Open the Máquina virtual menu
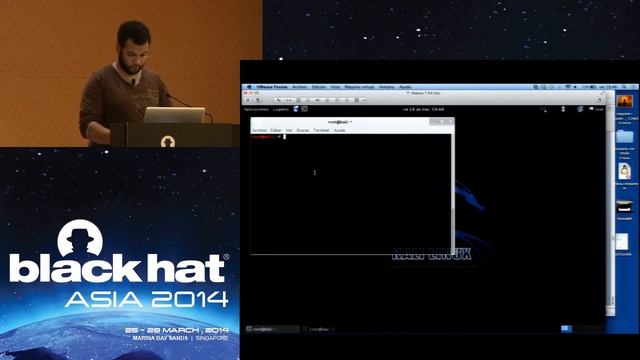640x360 pixels. [359, 87]
